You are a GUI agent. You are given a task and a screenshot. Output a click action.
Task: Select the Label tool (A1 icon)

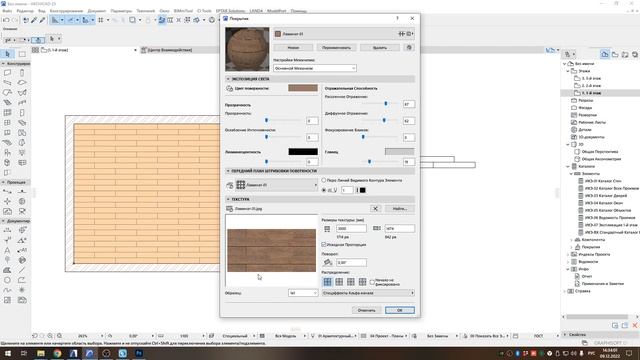[x=22, y=250]
